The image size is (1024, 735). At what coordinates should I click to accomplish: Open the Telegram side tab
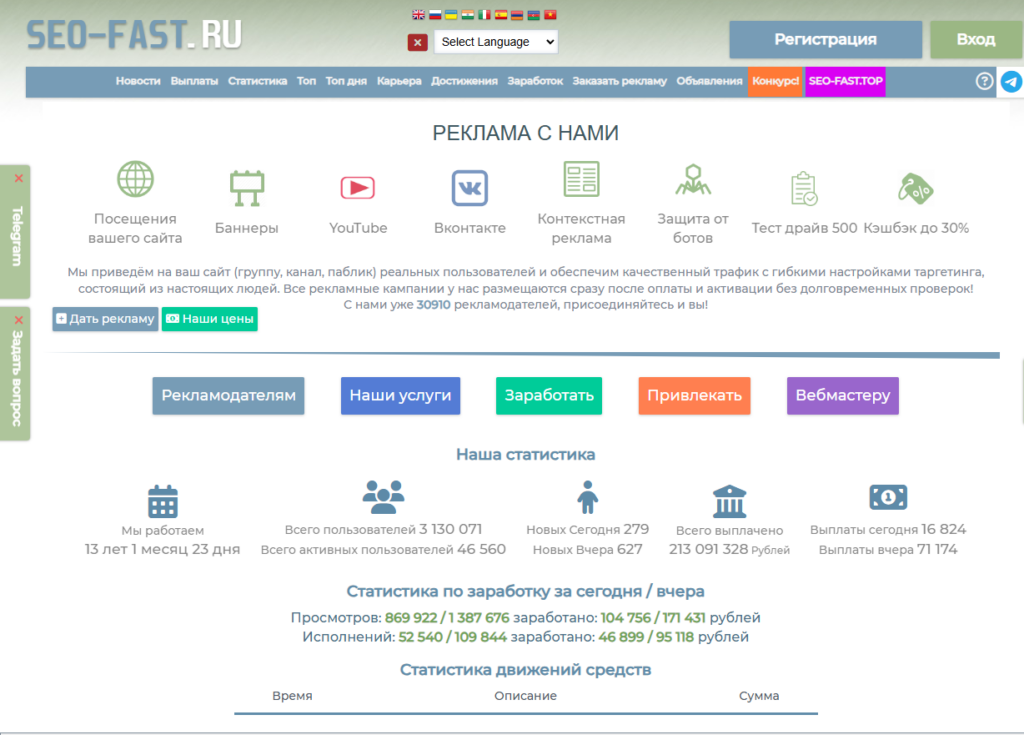click(x=17, y=237)
